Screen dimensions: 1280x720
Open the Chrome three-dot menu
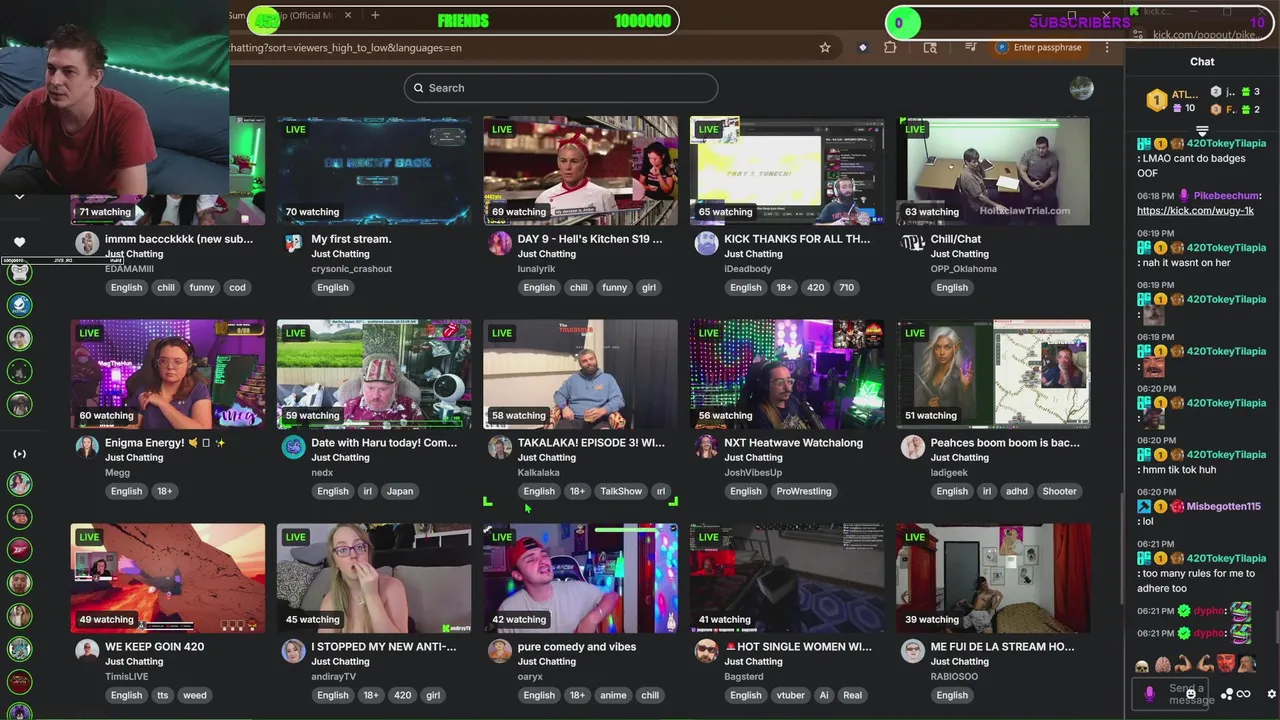(1107, 47)
